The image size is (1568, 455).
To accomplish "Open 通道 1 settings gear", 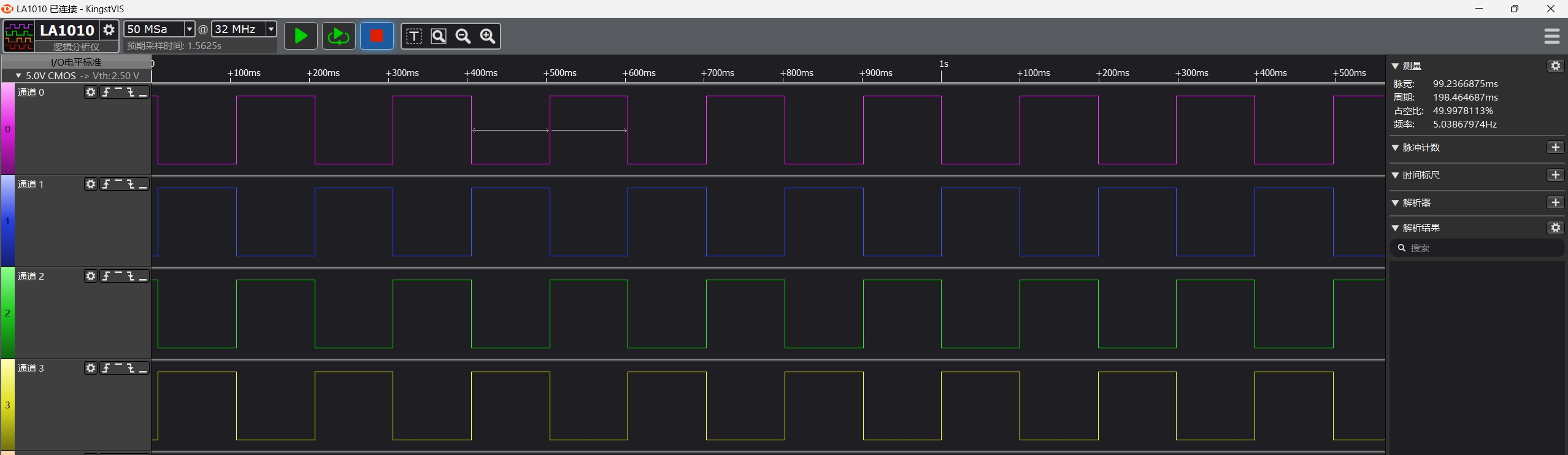I will coord(91,184).
